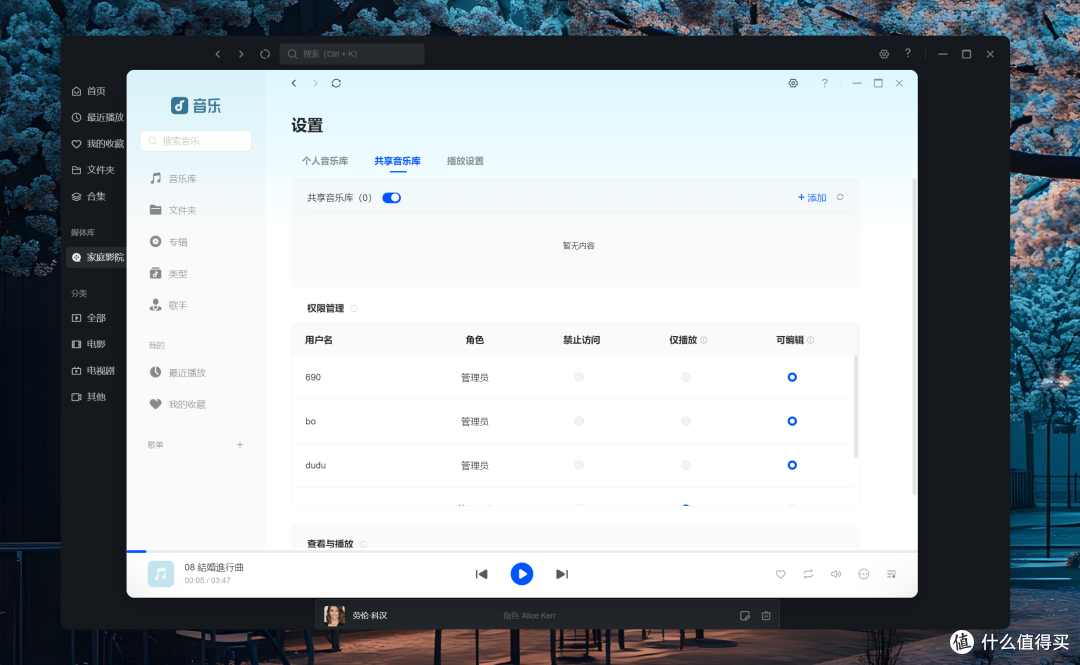
Task: Select 电视剧 category in background window
Action: coord(96,371)
